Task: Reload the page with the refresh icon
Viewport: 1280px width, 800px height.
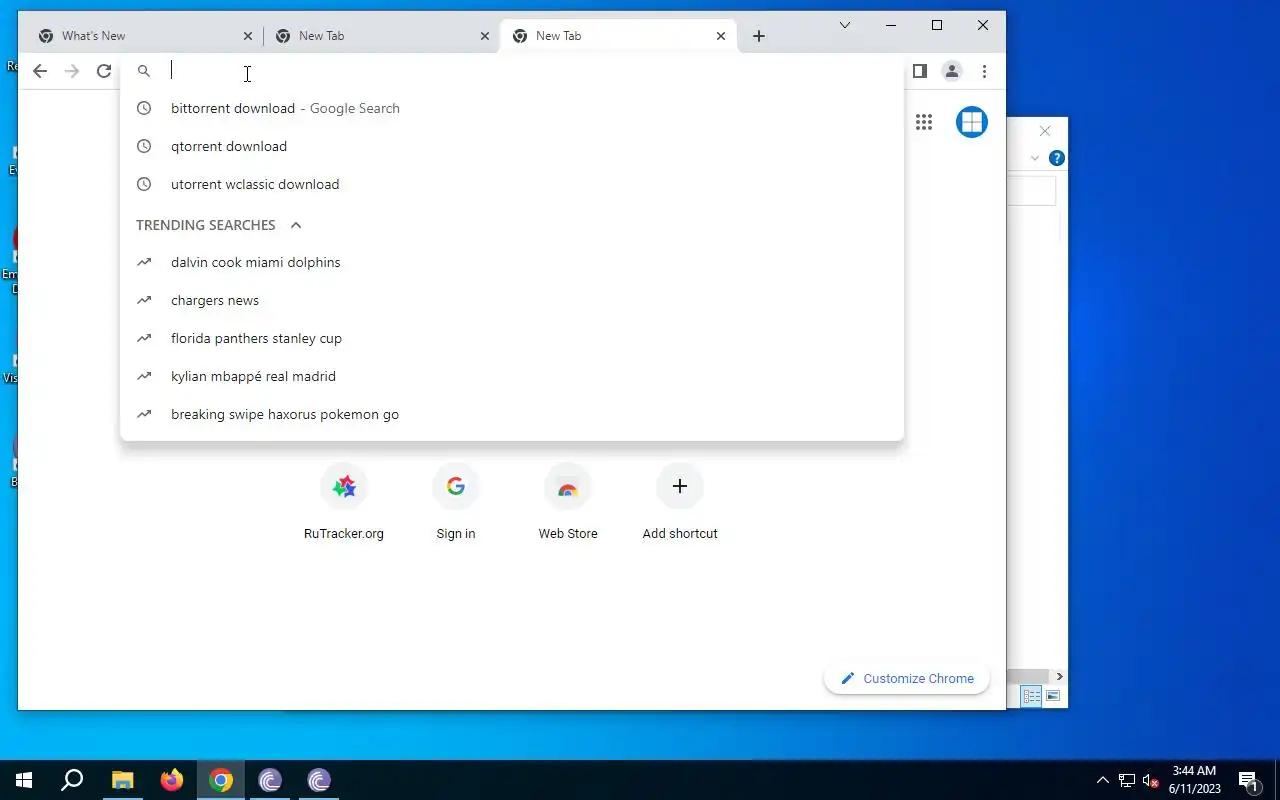Action: tap(104, 71)
